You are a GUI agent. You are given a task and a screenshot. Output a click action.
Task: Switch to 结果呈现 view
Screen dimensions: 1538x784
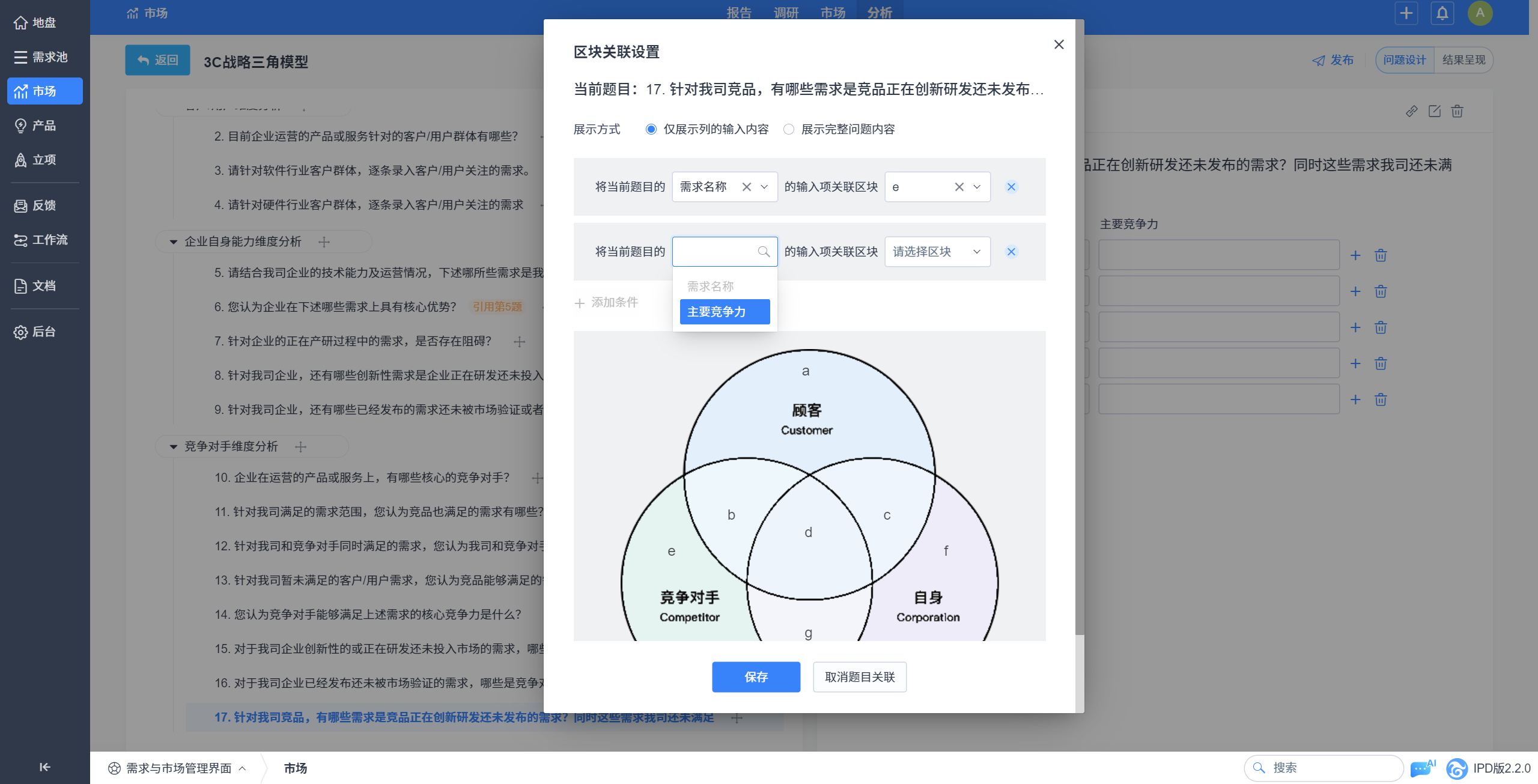pos(1464,60)
